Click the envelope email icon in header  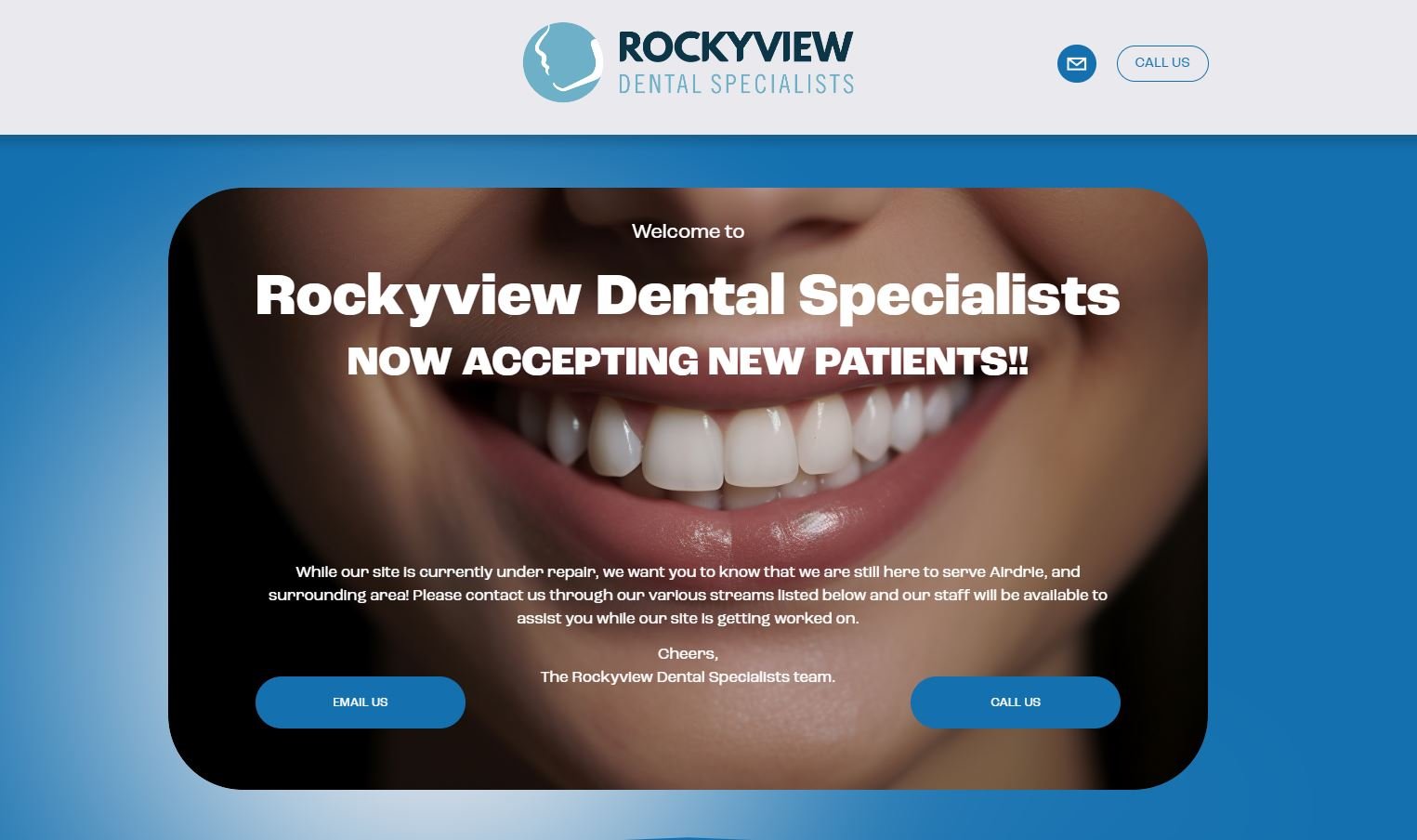click(1077, 63)
